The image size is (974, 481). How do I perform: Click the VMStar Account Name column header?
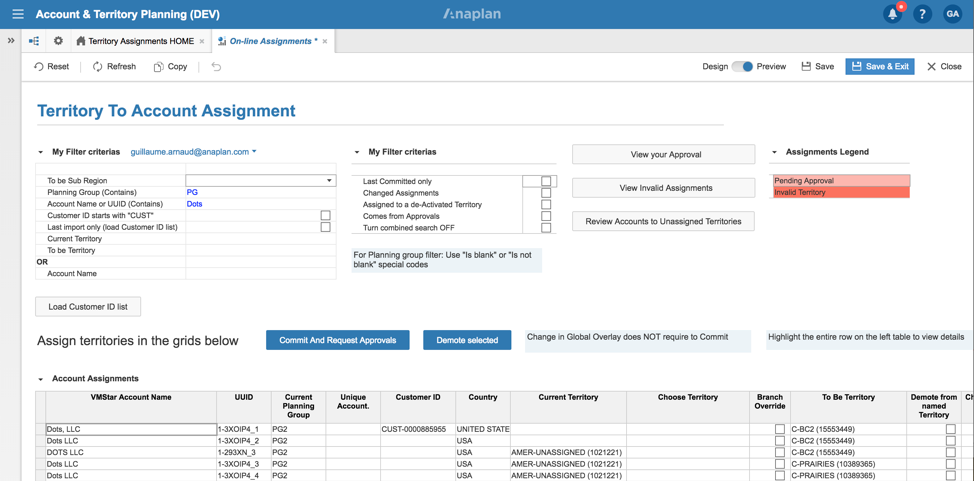(130, 406)
